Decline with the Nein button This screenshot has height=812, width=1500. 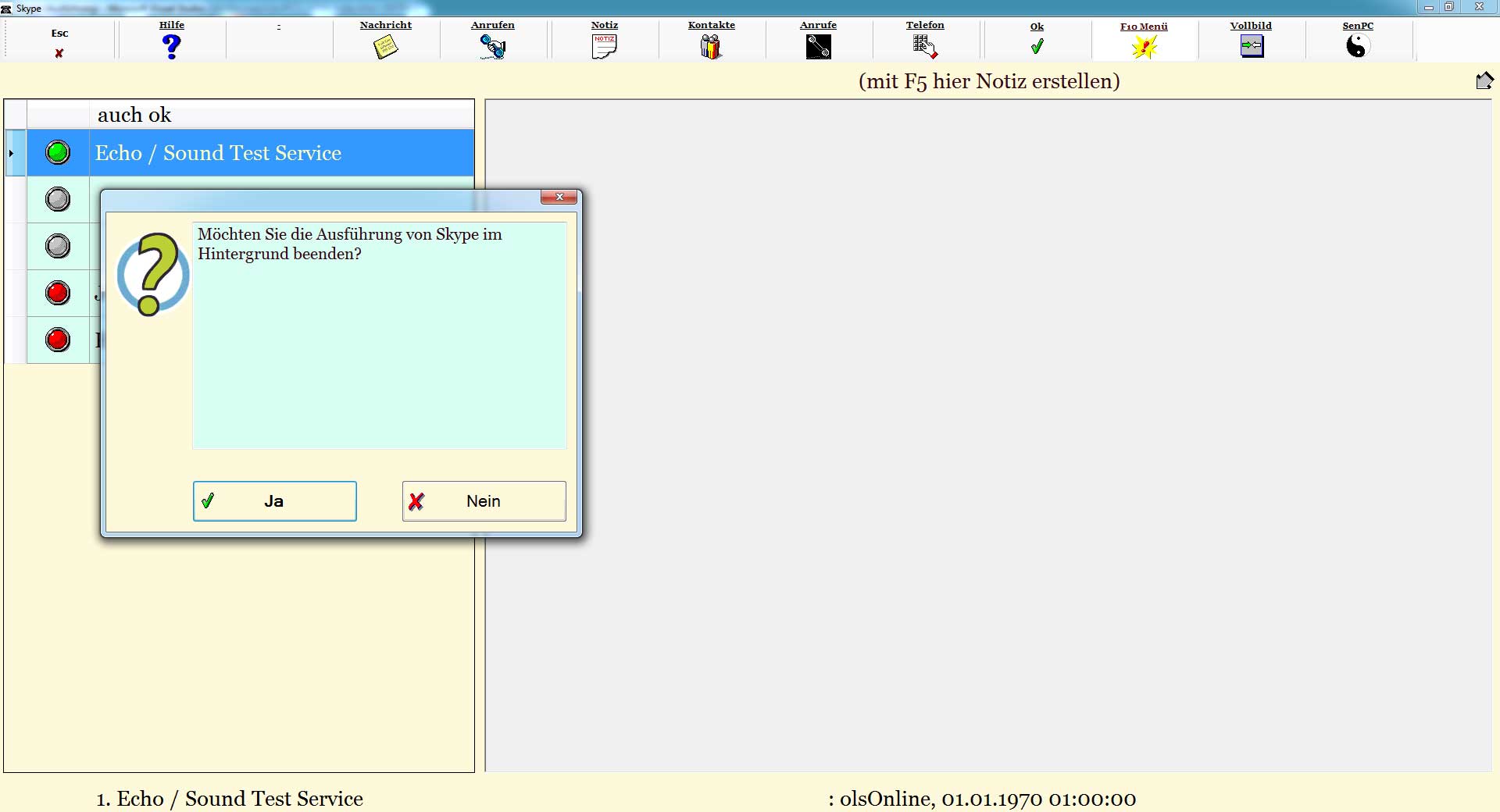pyautogui.click(x=484, y=501)
